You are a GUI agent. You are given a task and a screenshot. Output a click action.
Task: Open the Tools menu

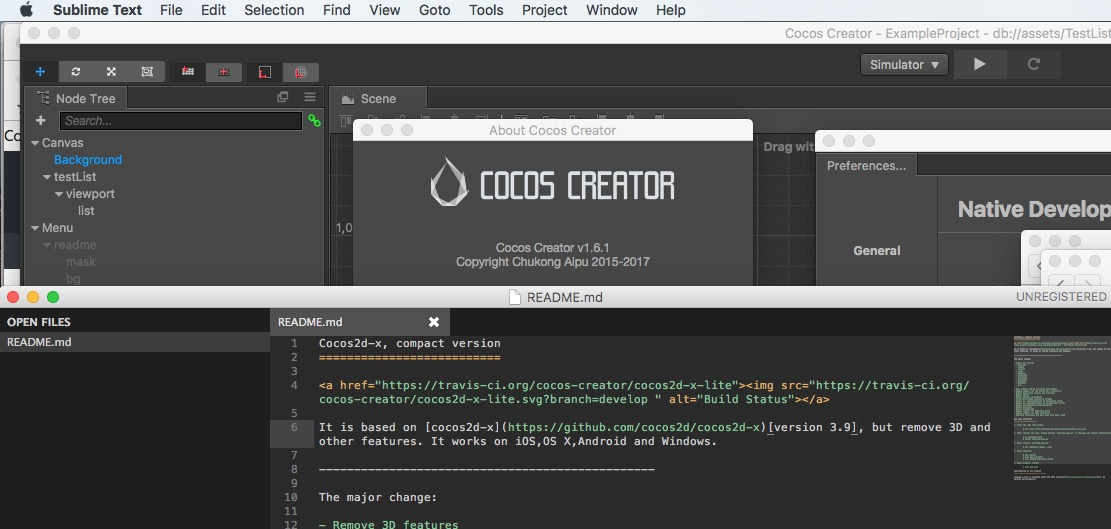(486, 10)
